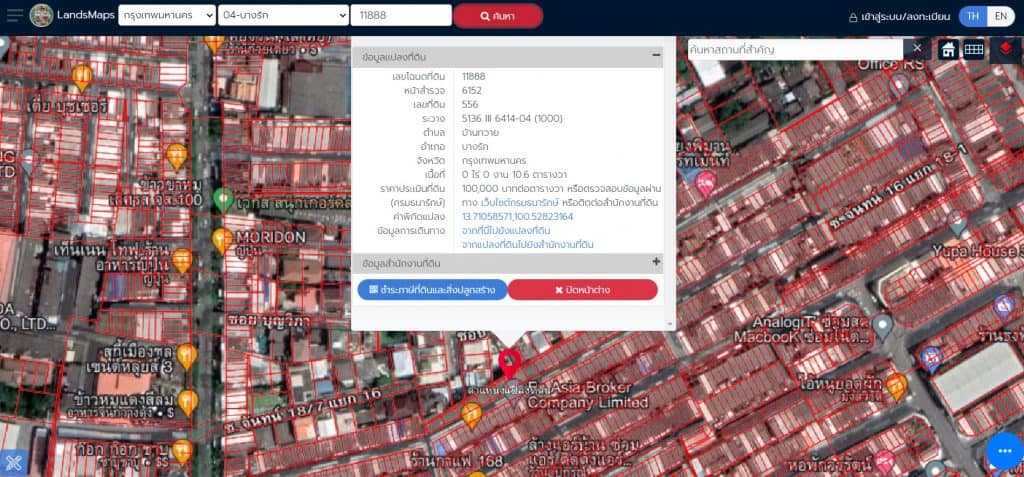Clear the place search with X

pyautogui.click(x=918, y=49)
